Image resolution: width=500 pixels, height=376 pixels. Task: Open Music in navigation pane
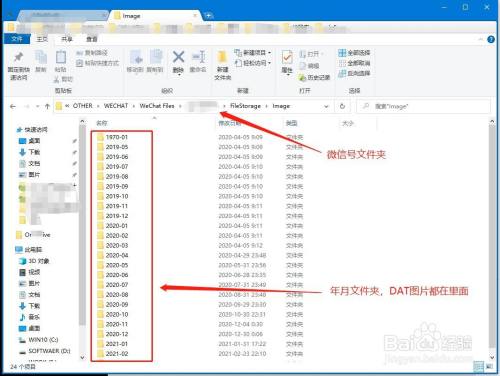[x=30, y=317]
